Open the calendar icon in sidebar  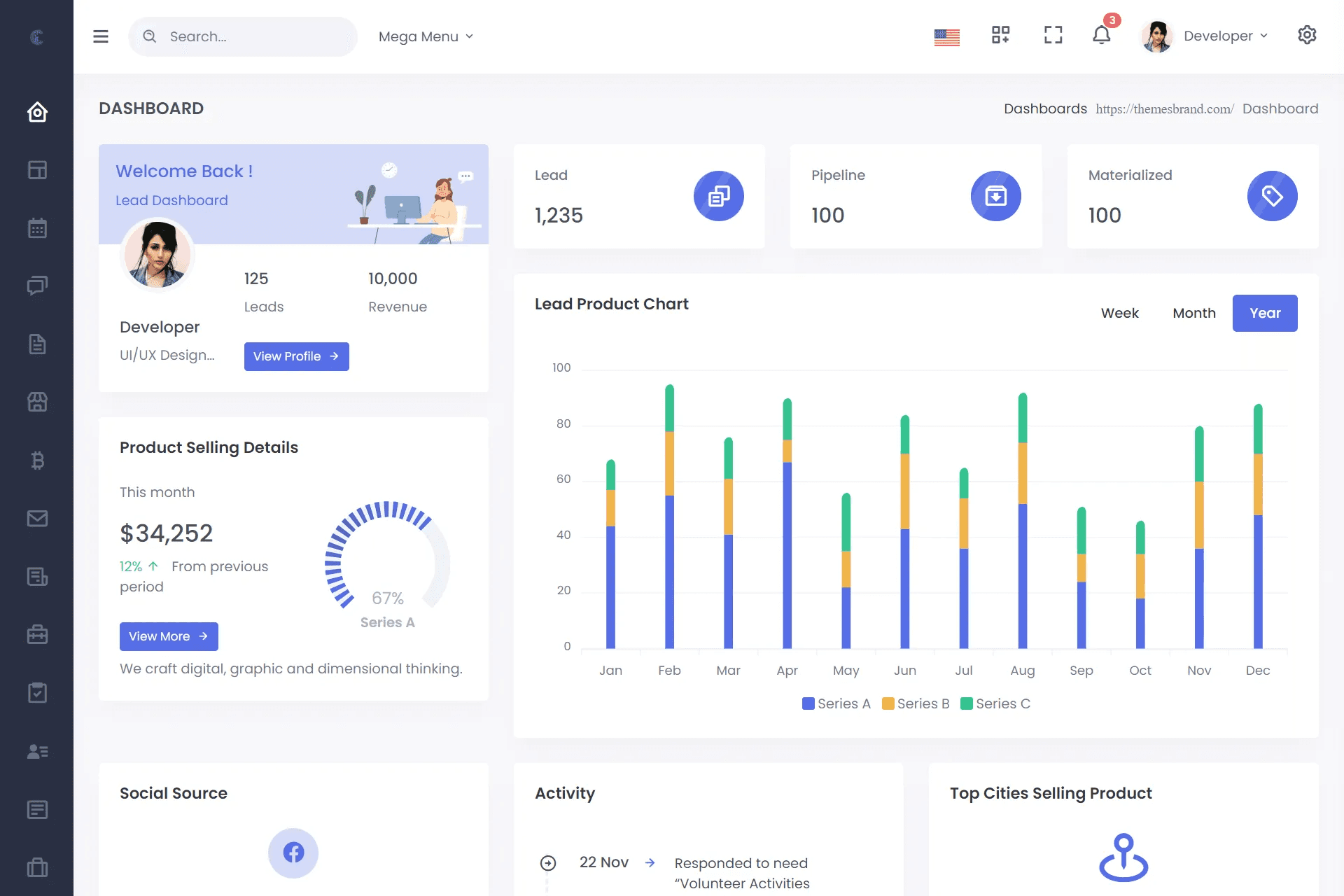coord(37,228)
